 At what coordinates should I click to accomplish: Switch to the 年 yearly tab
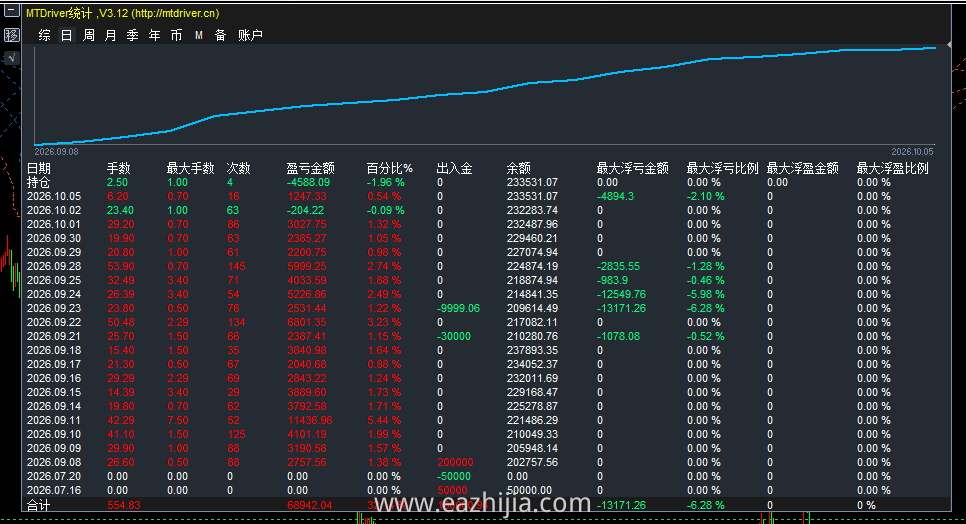(155, 35)
